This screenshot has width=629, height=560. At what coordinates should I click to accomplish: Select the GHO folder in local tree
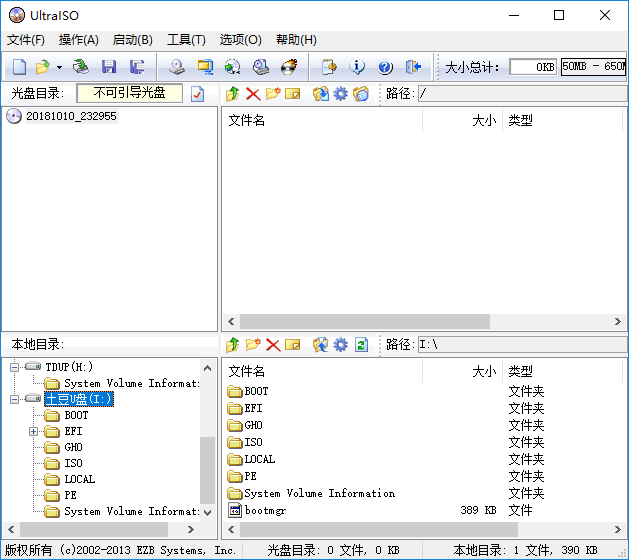[x=73, y=447]
